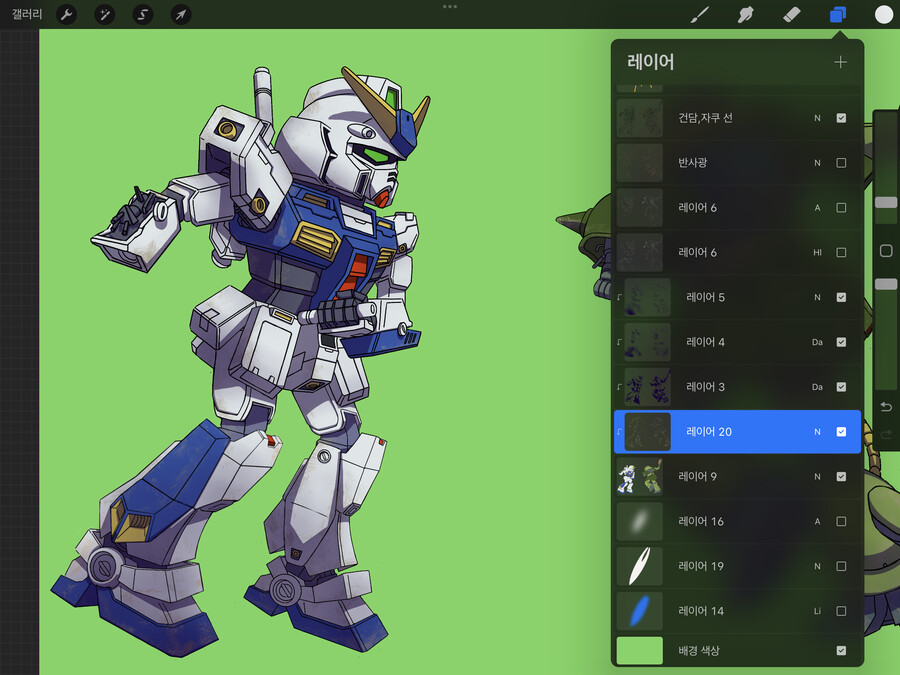Adjust the brush opacity slider handle
900x675 pixels.
coord(886,284)
